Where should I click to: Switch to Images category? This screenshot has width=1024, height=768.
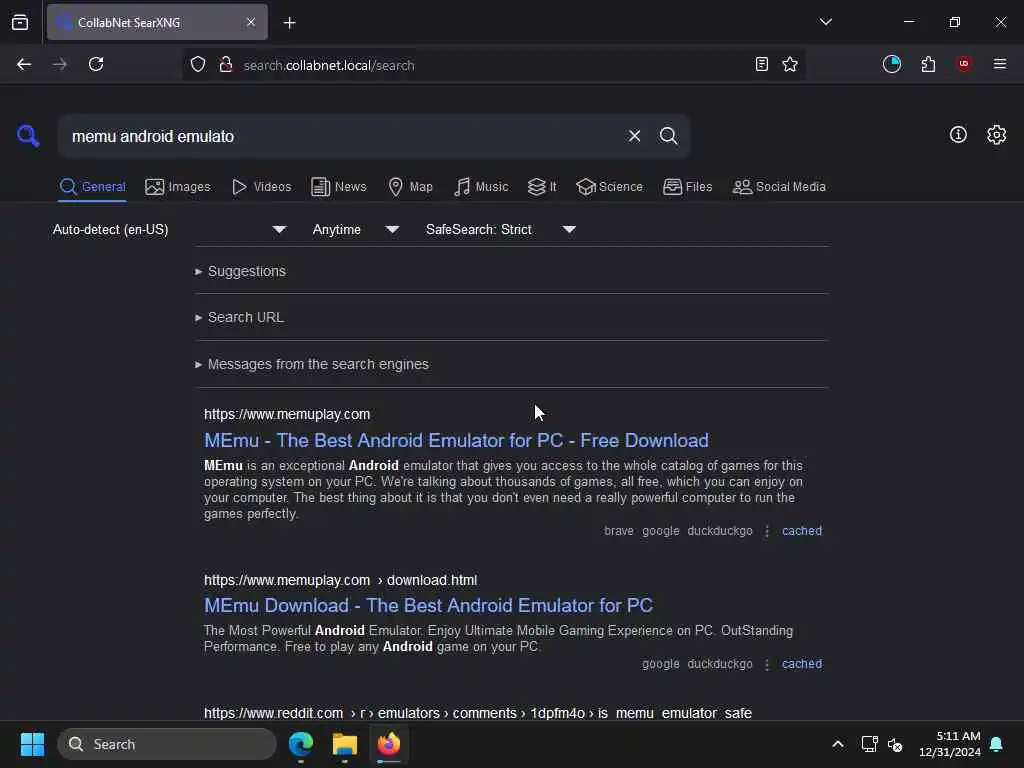(178, 187)
